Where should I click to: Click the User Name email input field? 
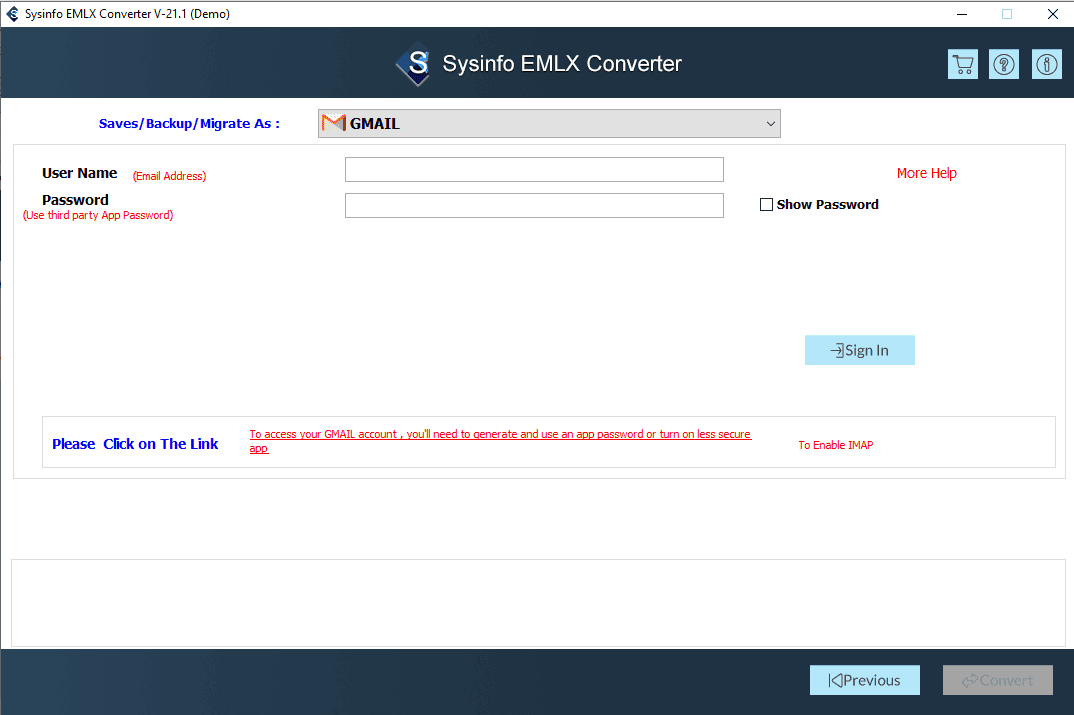click(534, 170)
